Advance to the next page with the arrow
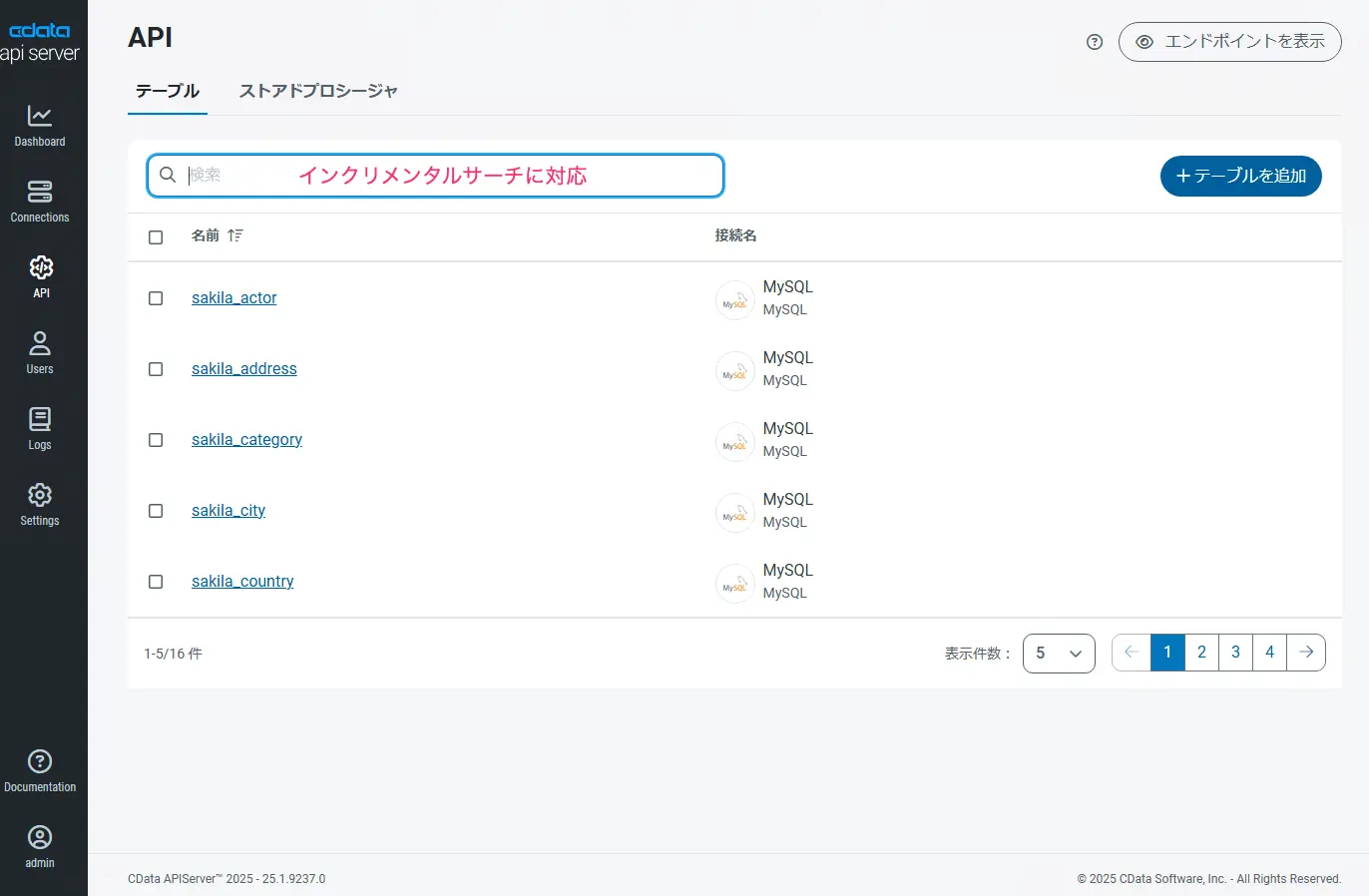1369x896 pixels. tap(1306, 652)
